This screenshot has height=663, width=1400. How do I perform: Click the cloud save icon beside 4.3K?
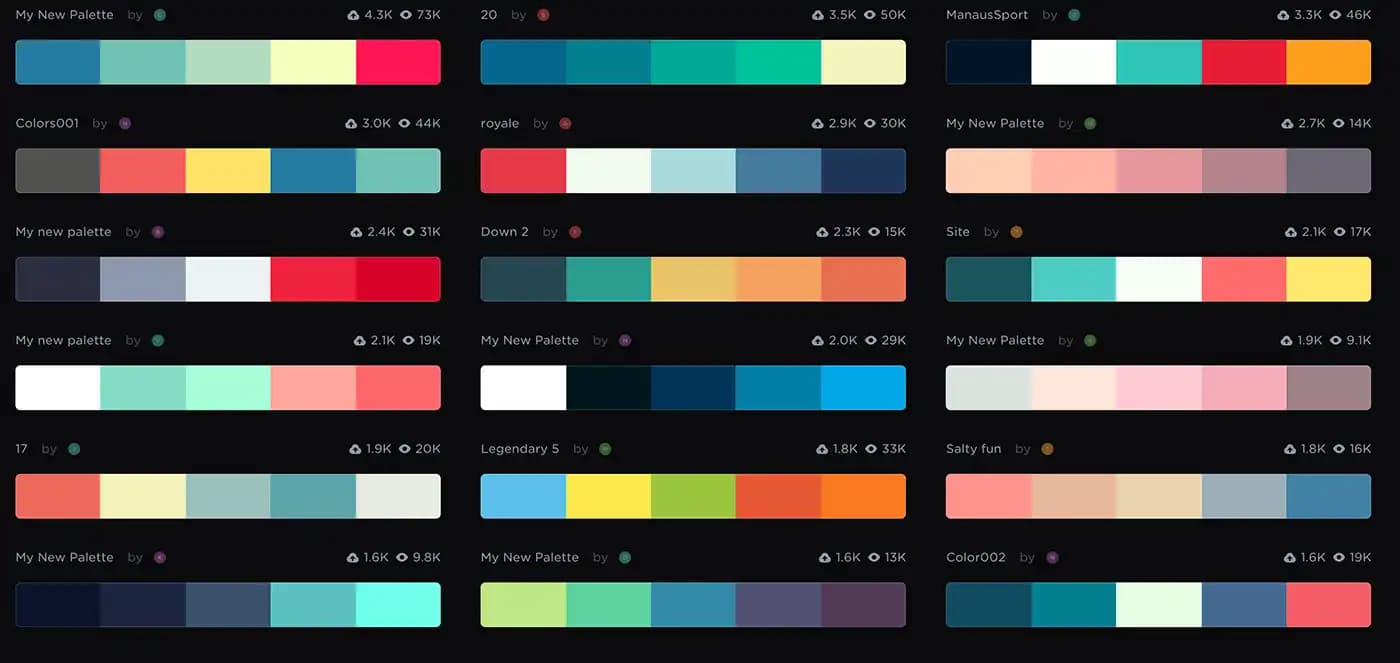click(x=353, y=15)
